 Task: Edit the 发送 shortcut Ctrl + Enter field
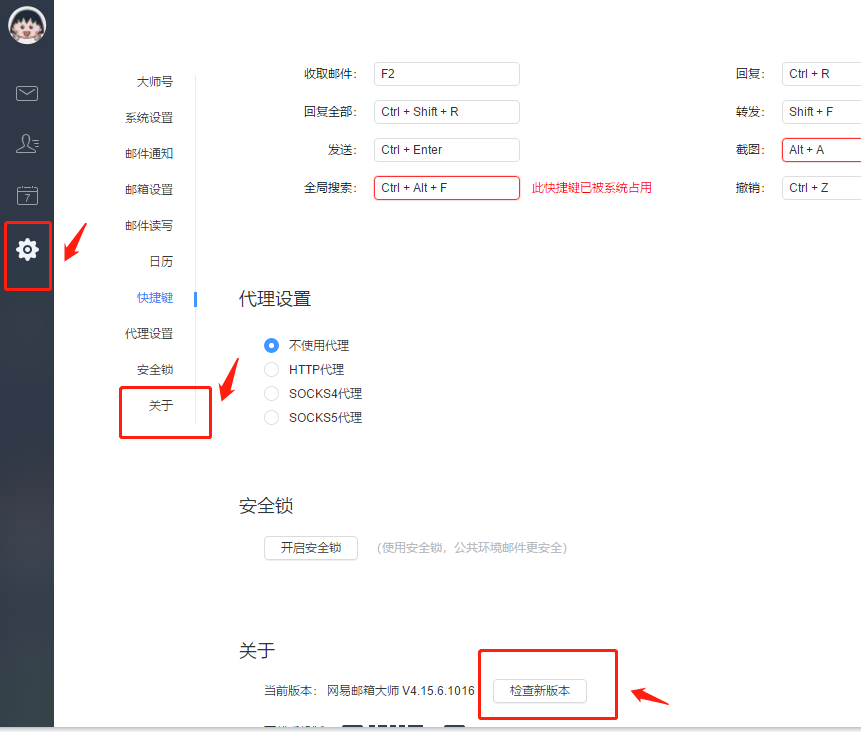point(446,150)
